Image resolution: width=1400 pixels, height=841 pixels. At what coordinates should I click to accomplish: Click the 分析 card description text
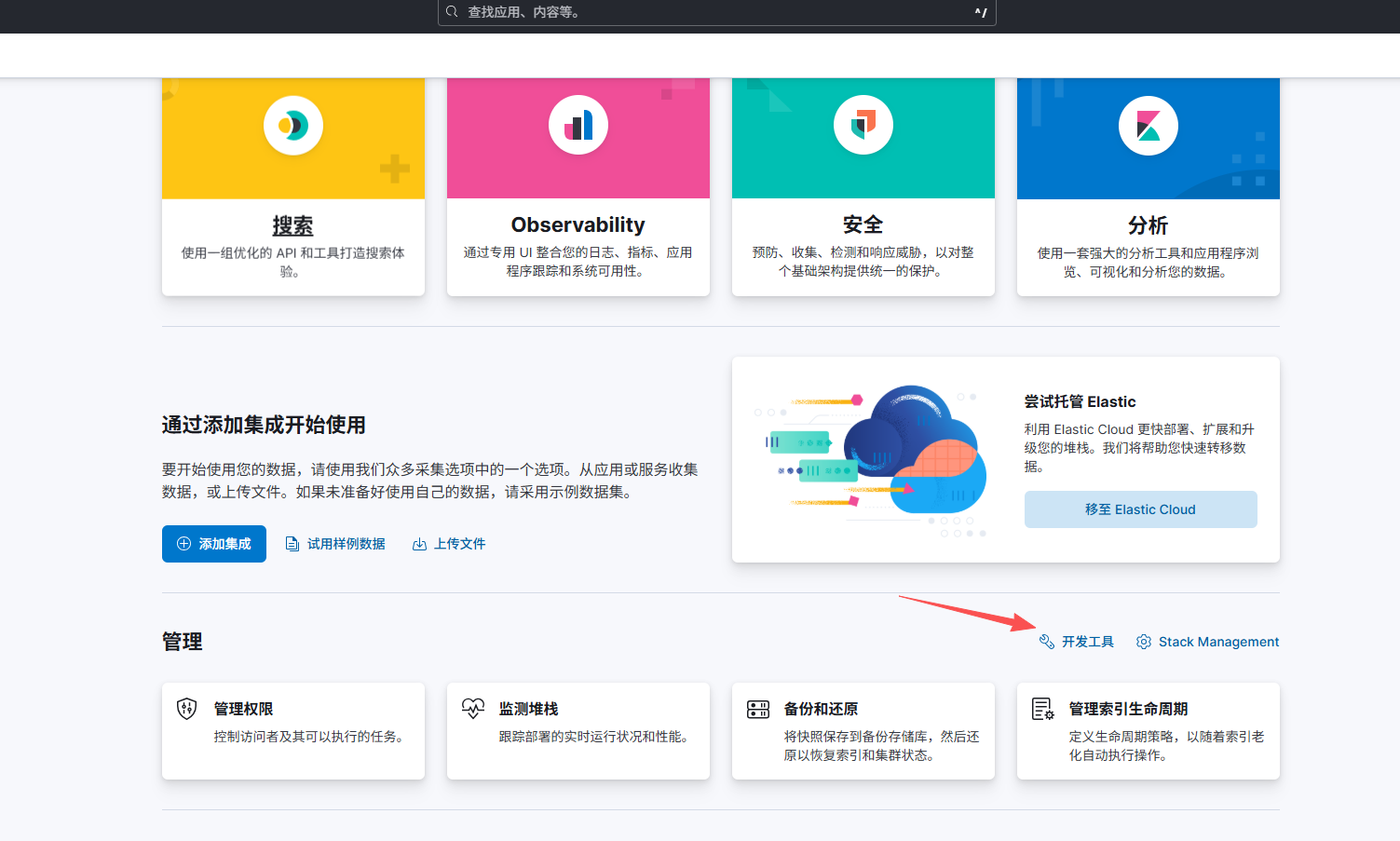coord(1149,263)
